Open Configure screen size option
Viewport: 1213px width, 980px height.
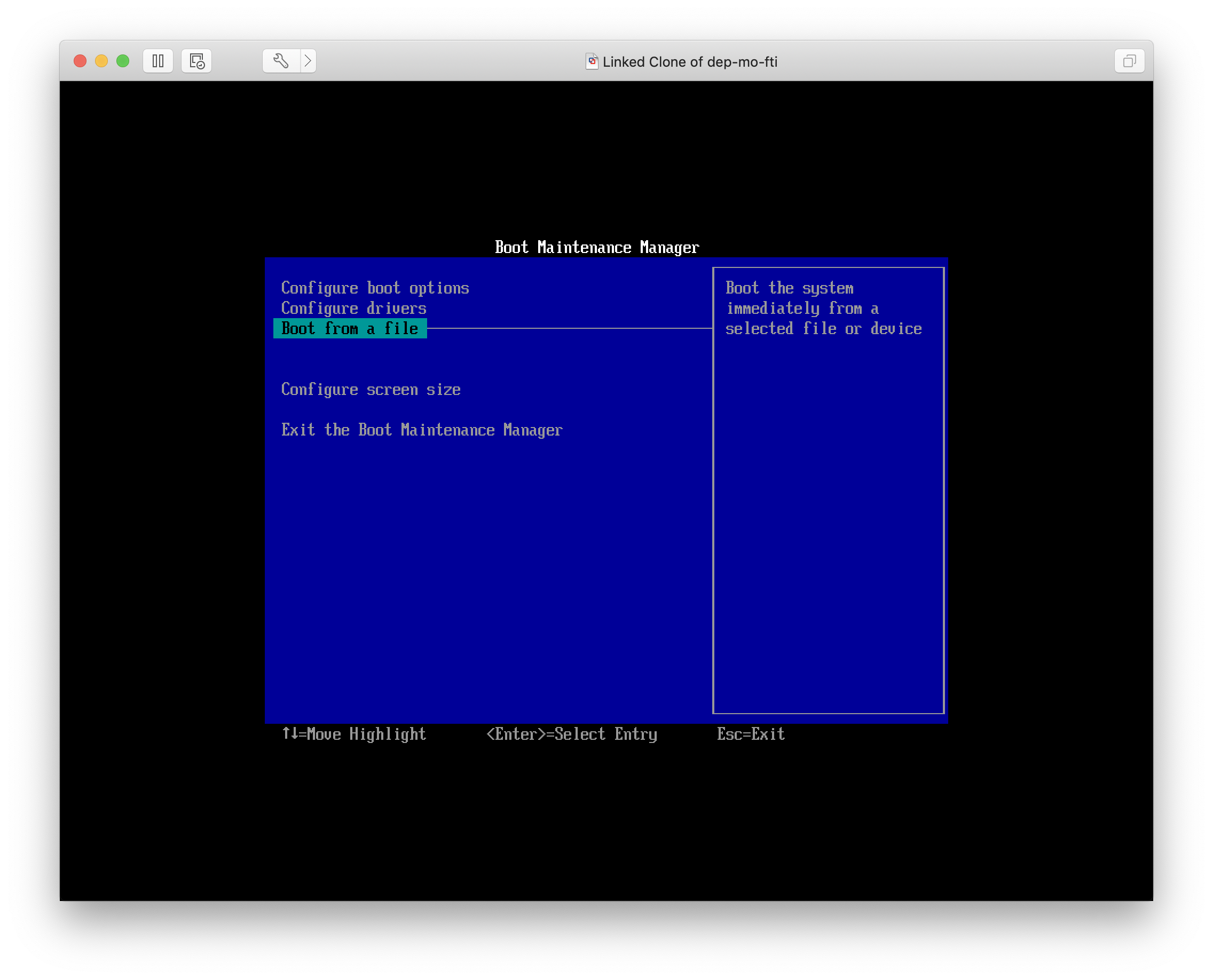tap(371, 390)
